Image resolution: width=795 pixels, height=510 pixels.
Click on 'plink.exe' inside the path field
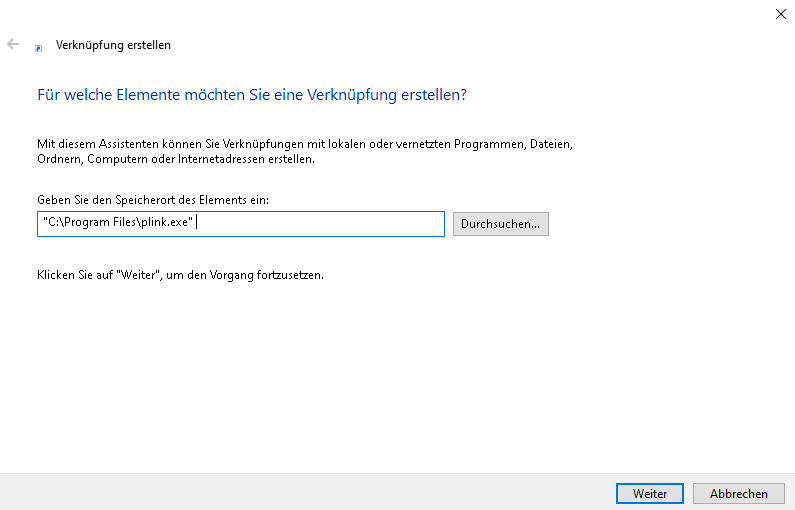click(163, 224)
